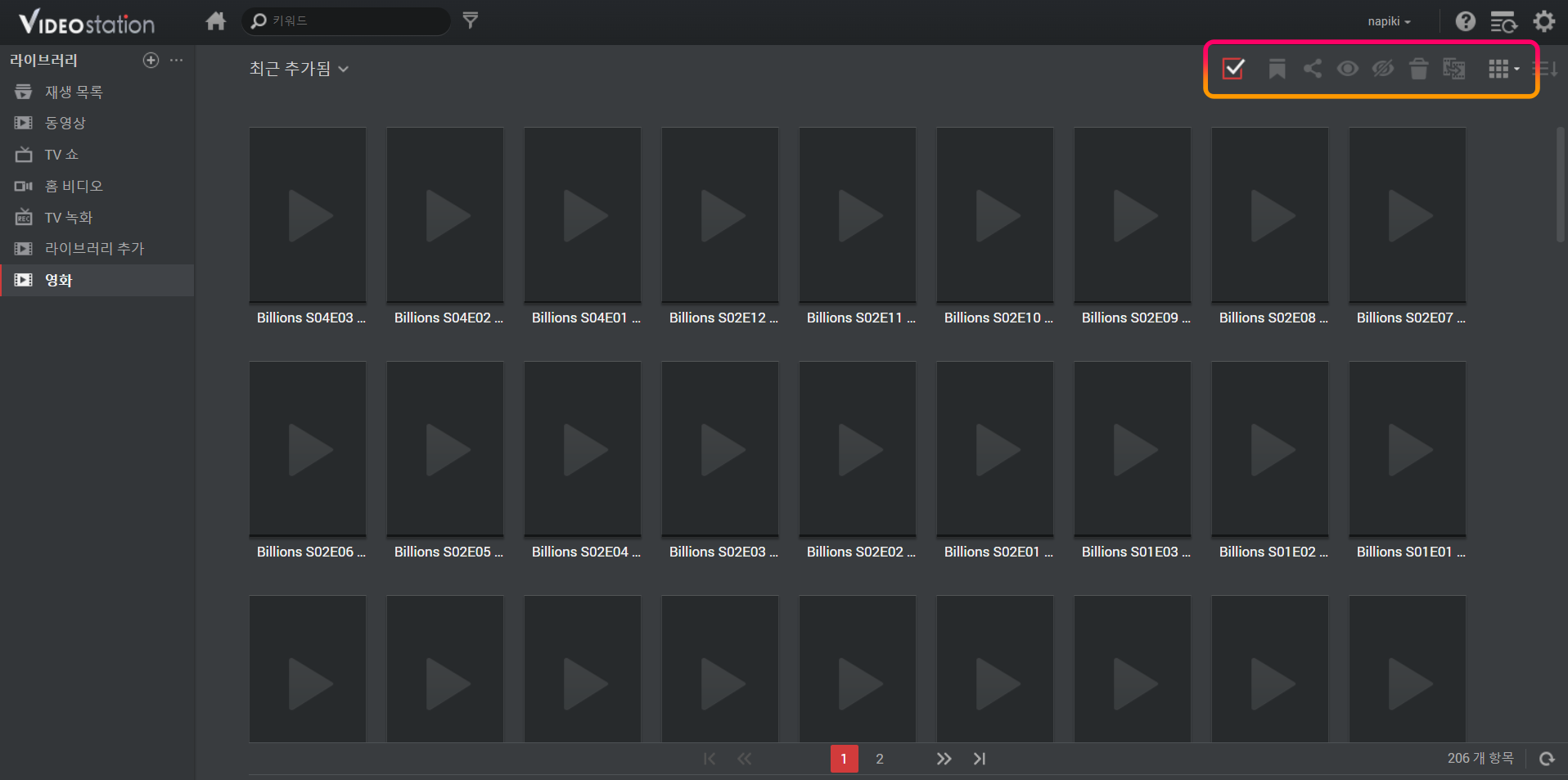
Task: Click the sort order icon
Action: point(1545,69)
